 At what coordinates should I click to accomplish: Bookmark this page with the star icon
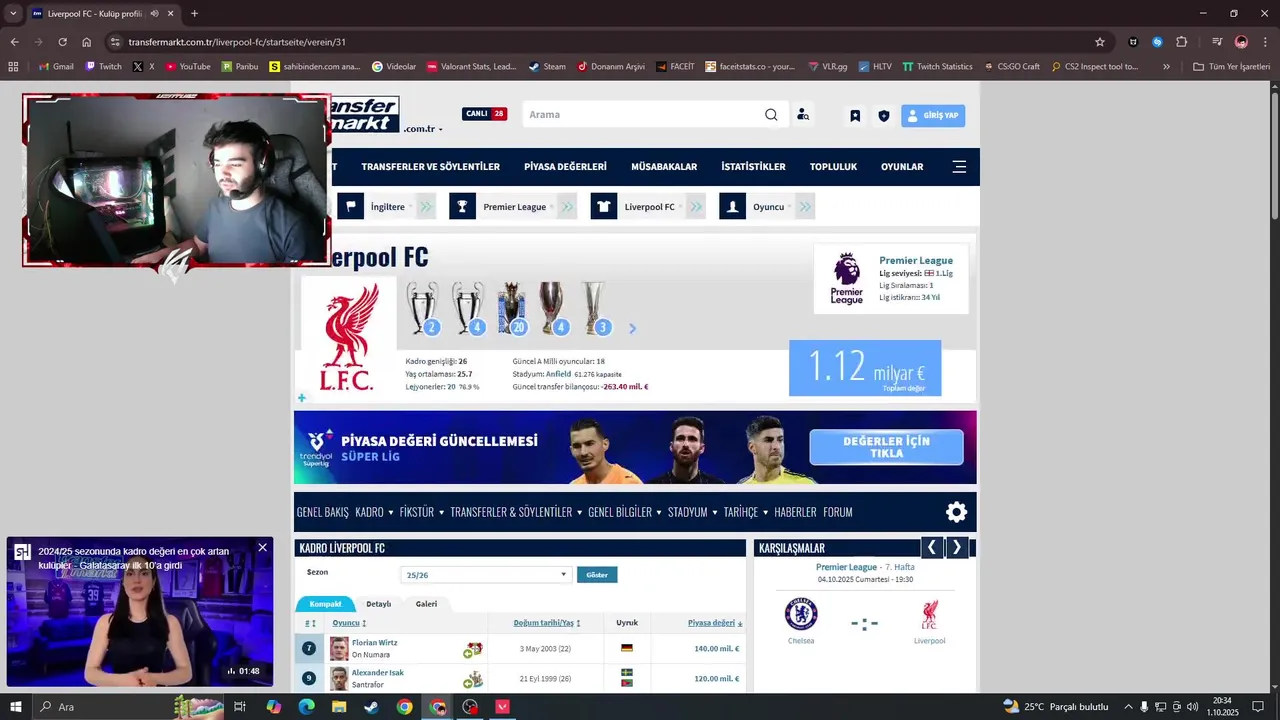click(1100, 42)
